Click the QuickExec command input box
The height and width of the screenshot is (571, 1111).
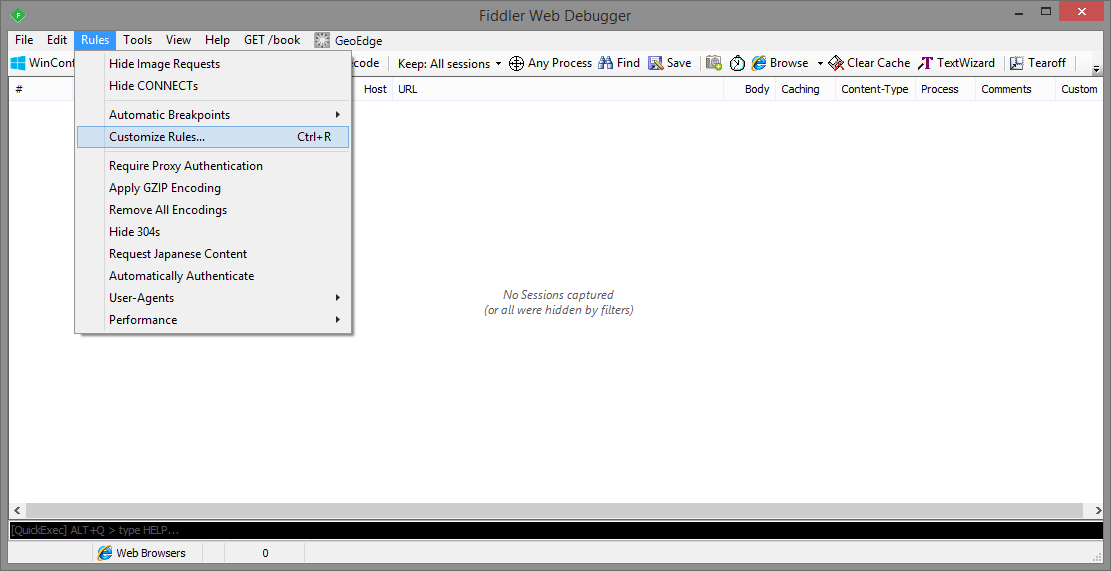tap(555, 530)
